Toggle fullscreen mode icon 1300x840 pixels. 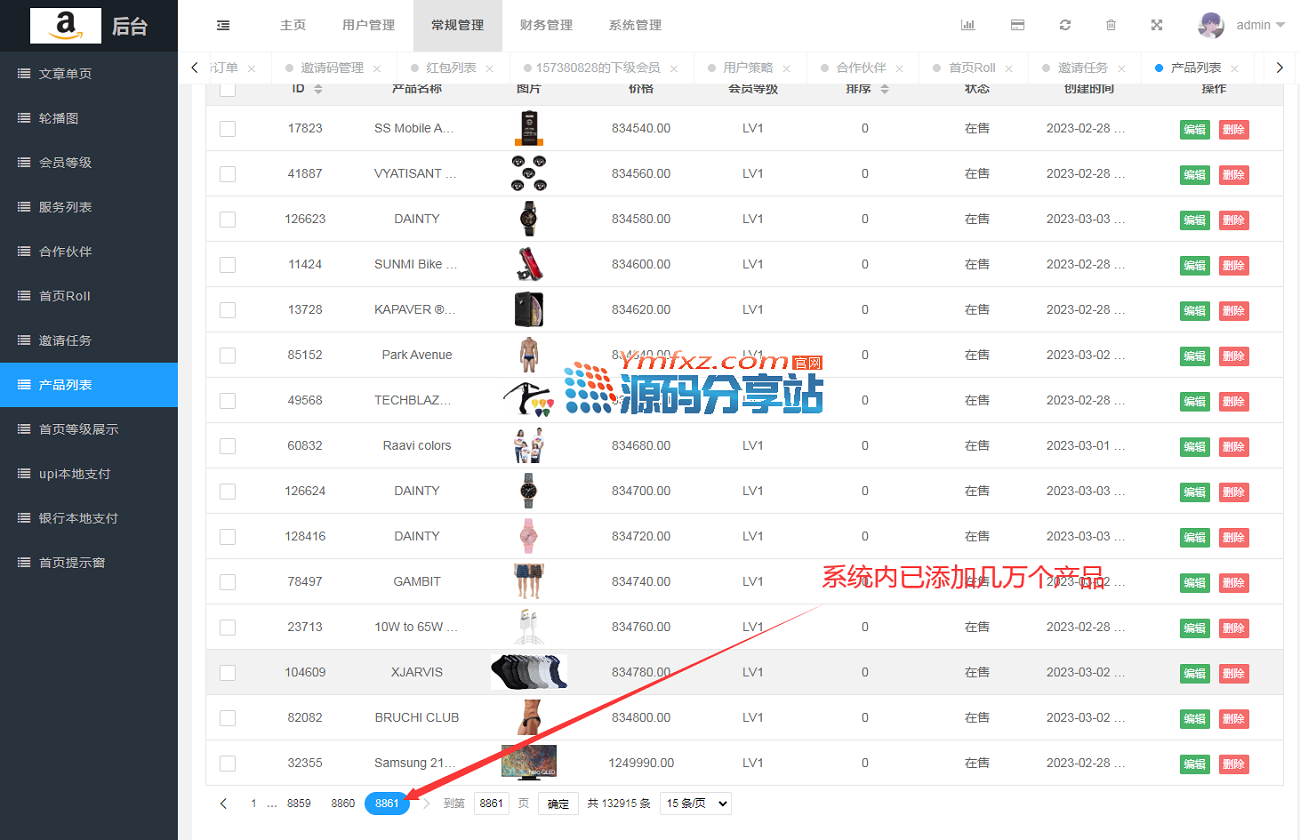[x=1157, y=25]
